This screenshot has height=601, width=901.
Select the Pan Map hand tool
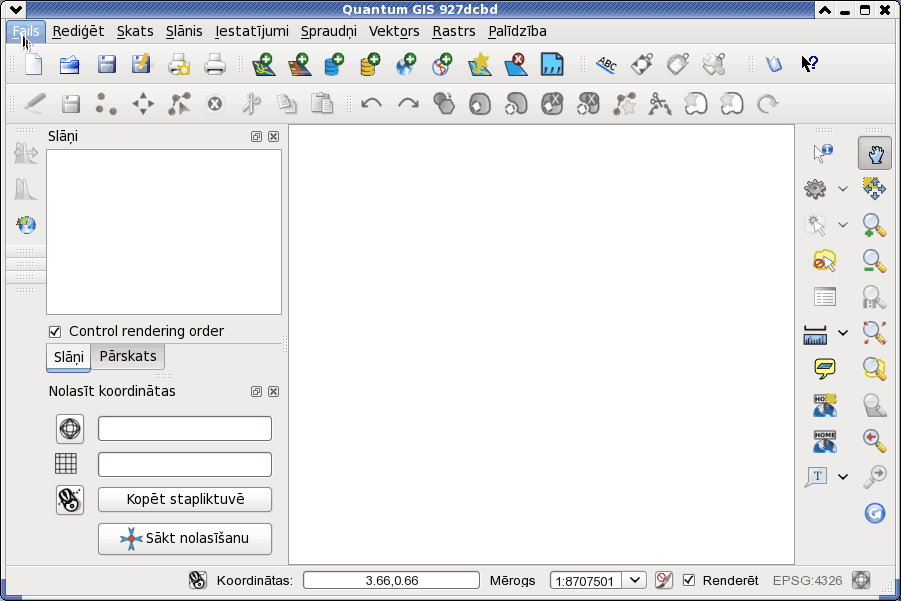tap(875, 153)
